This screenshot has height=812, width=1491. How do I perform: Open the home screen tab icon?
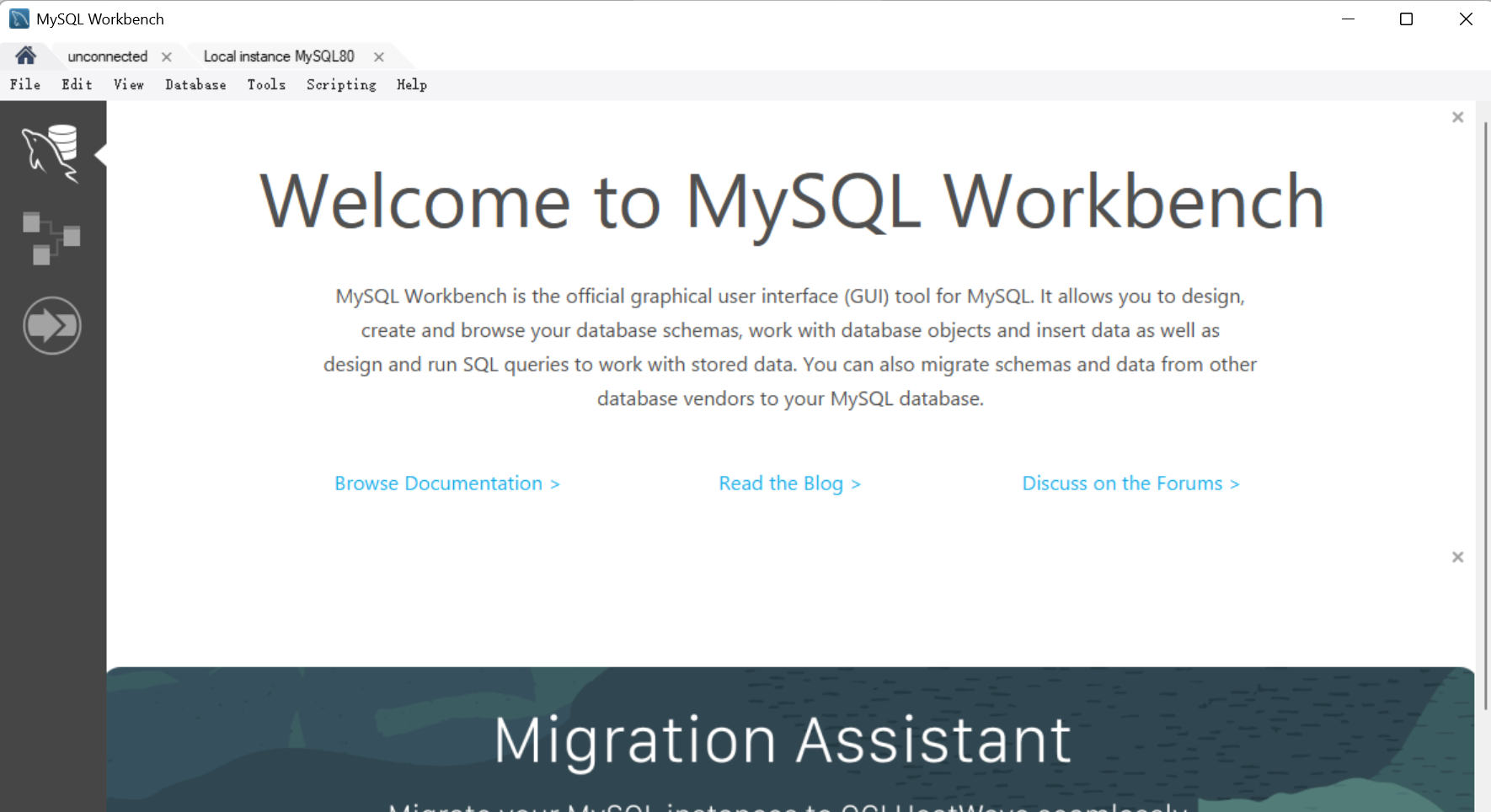pos(26,56)
